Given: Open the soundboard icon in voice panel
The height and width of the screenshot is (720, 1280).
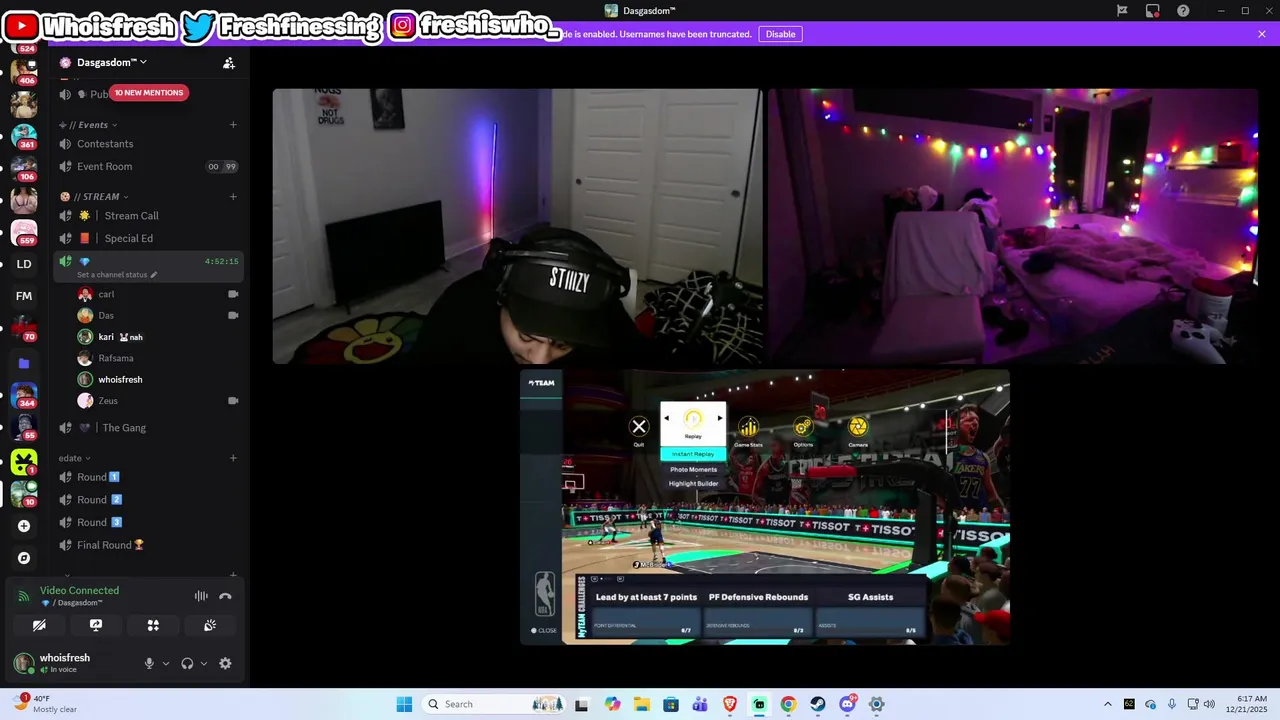Looking at the screenshot, I should (210, 625).
